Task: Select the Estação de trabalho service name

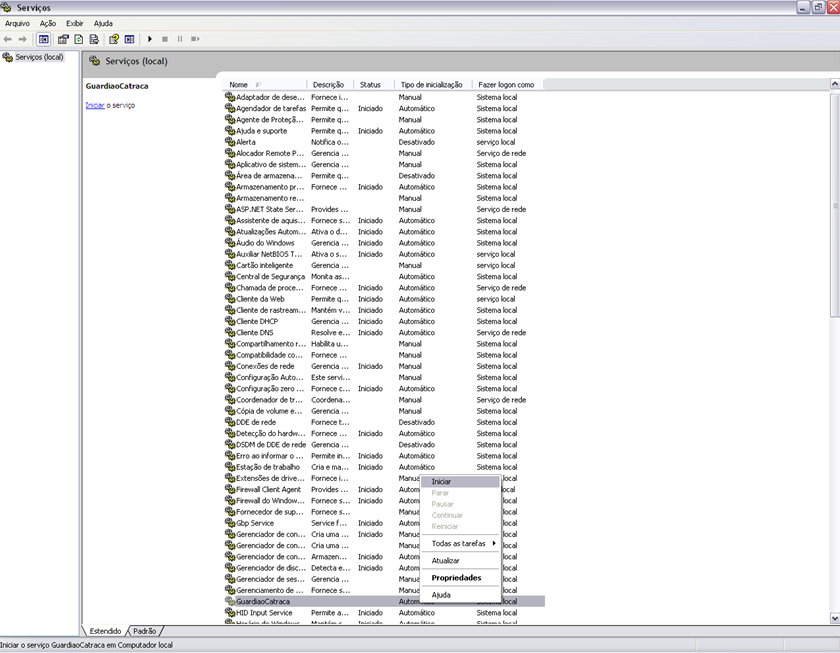Action: pos(268,467)
